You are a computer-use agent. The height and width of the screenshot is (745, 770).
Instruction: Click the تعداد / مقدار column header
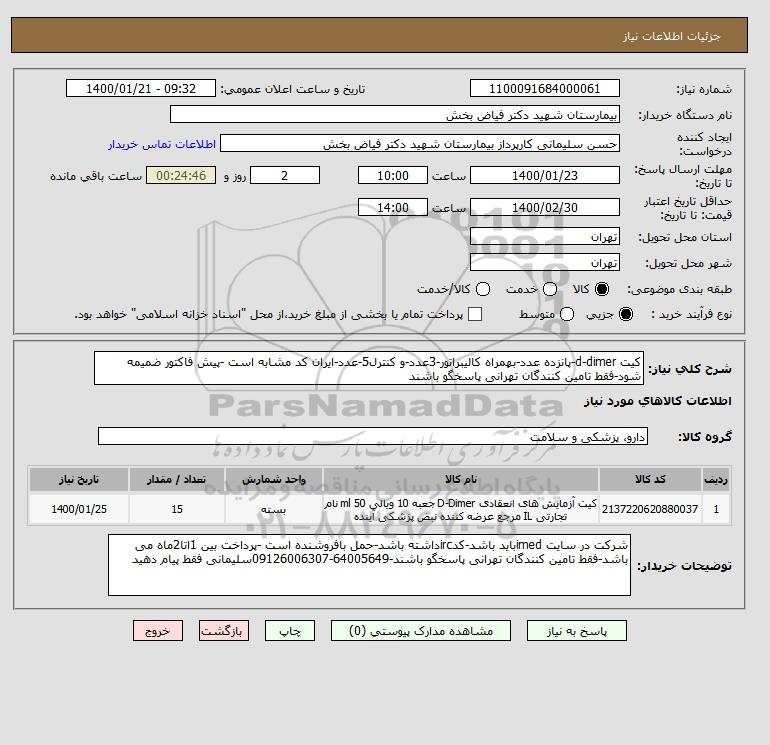177,479
